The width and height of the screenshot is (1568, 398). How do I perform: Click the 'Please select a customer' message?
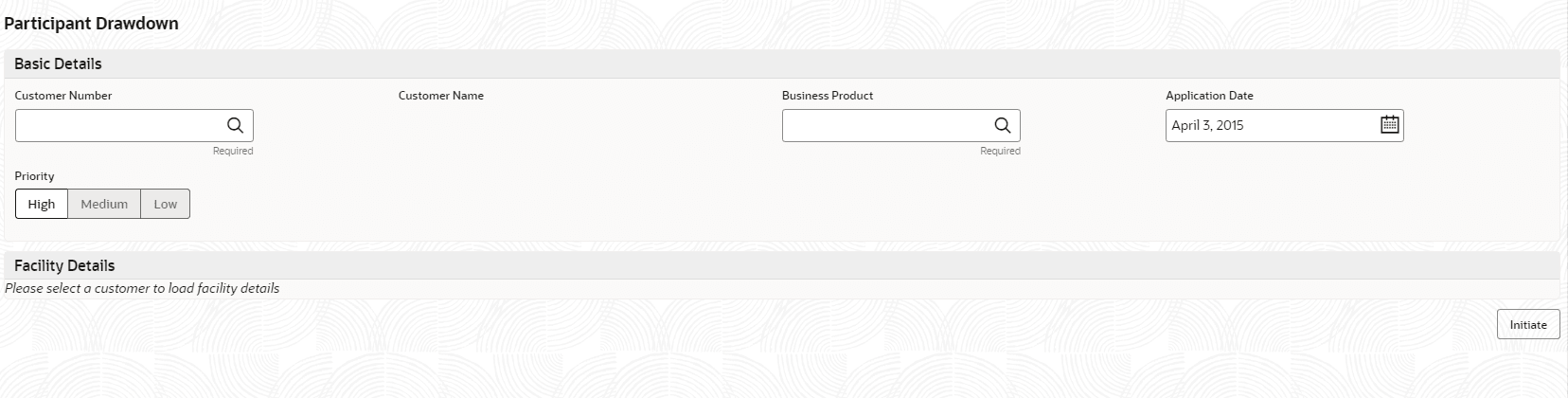click(142, 288)
